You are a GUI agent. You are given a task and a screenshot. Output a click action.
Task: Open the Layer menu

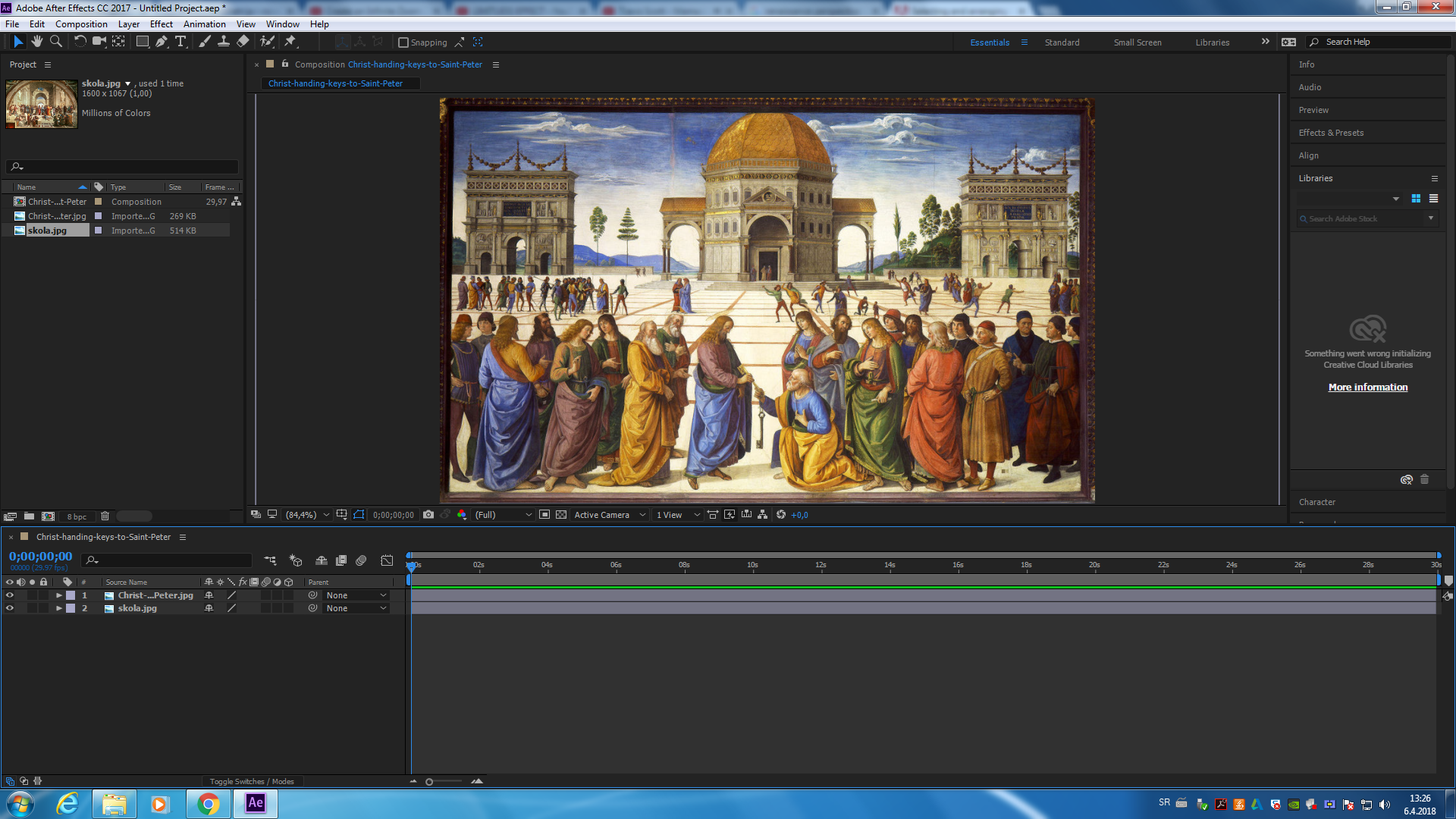(128, 24)
